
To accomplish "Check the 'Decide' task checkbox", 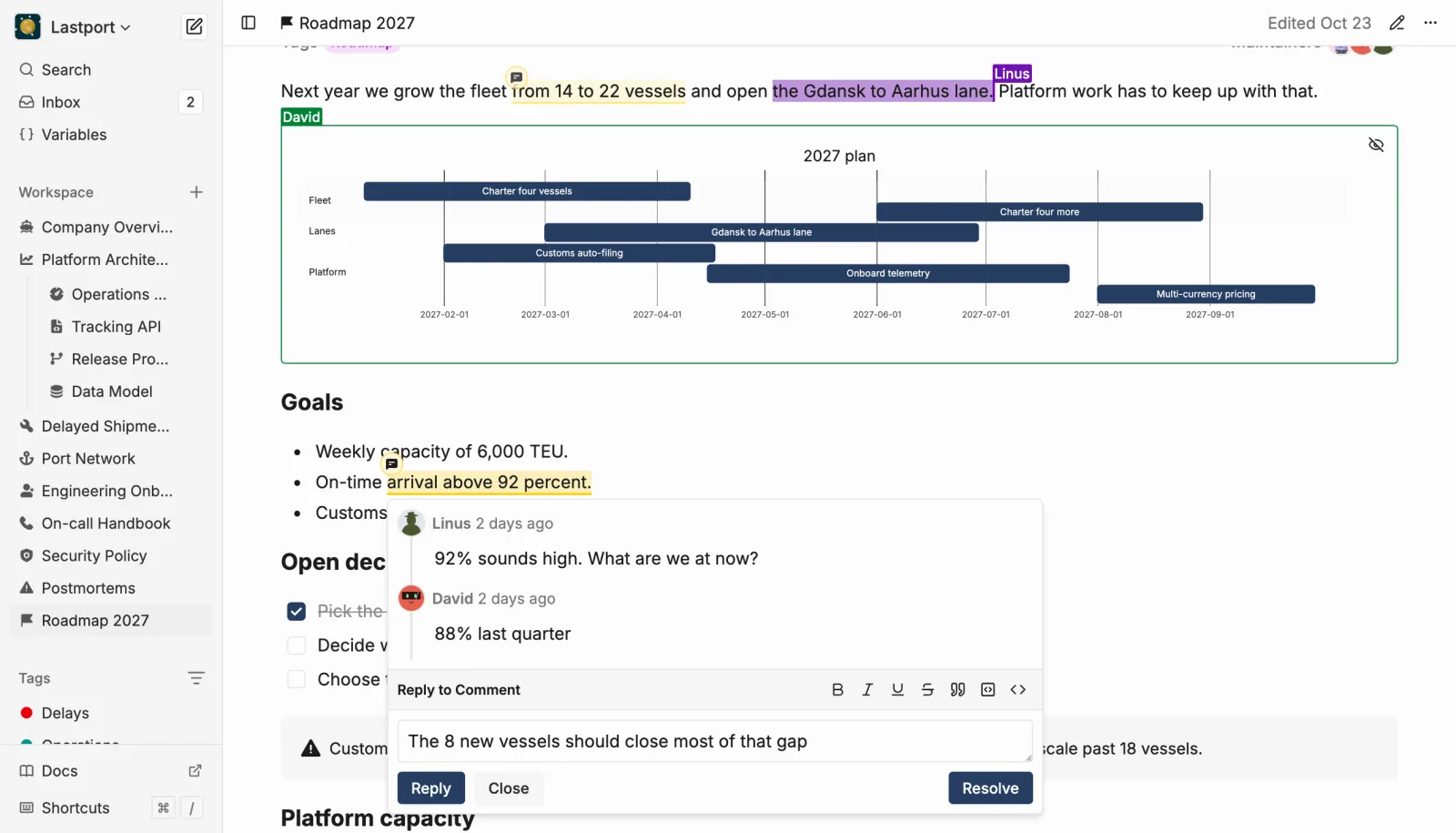I will (x=296, y=645).
